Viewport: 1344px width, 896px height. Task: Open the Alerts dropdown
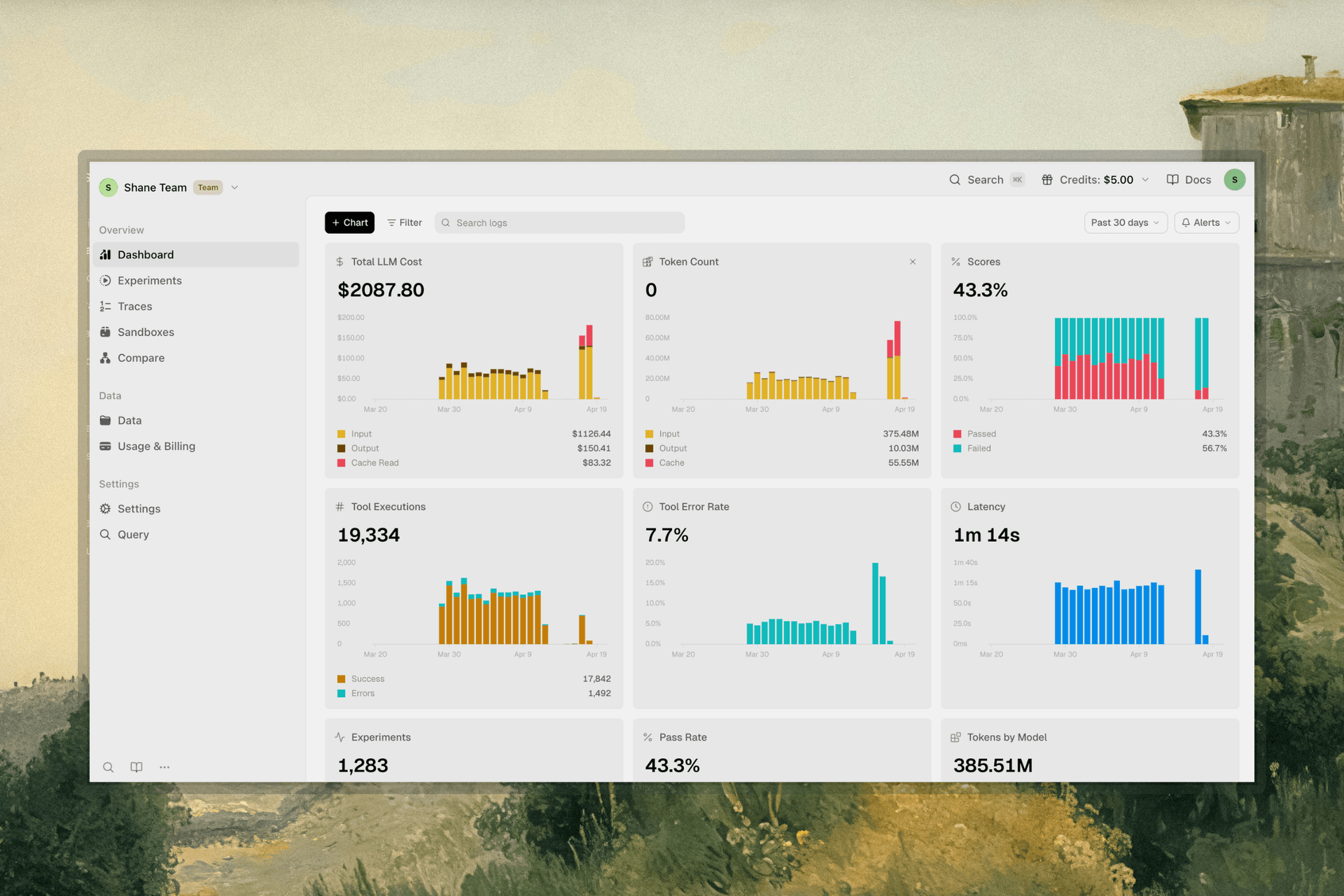tap(1206, 223)
